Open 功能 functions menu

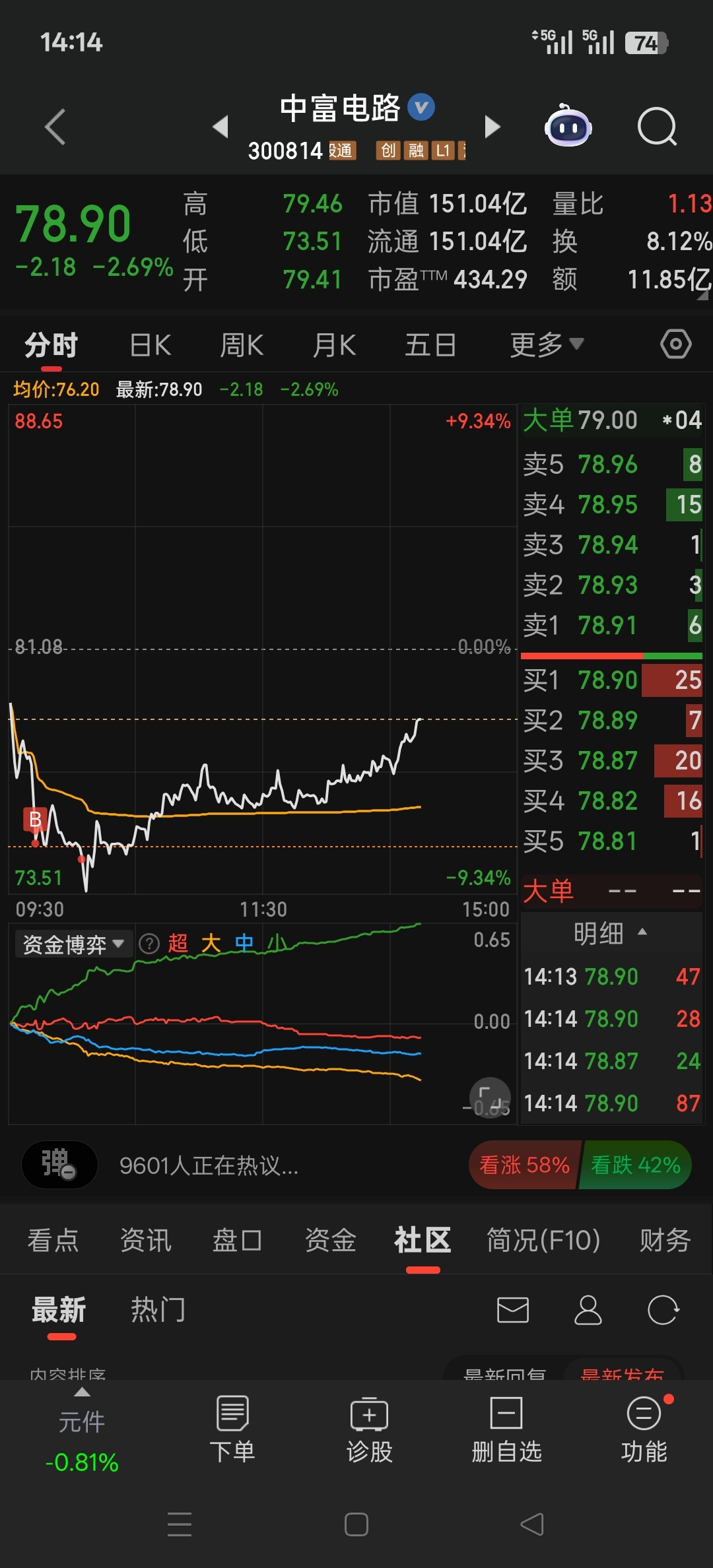click(x=644, y=1429)
